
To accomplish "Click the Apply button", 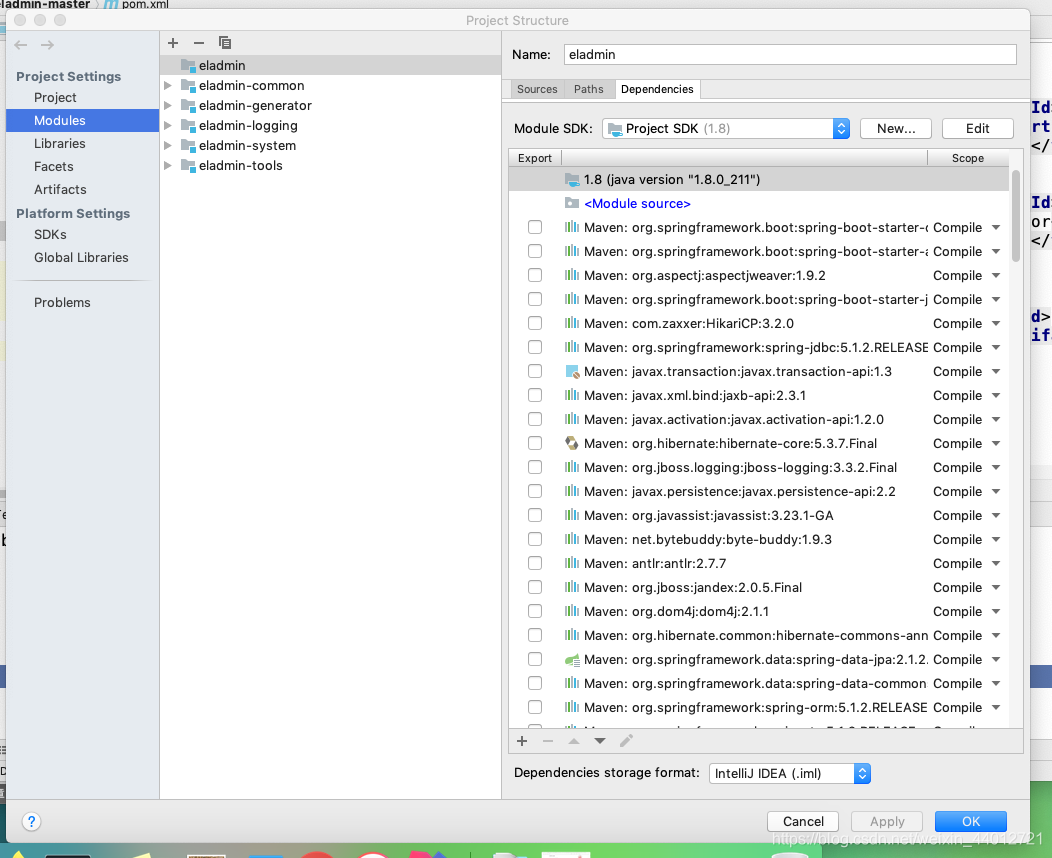I will click(x=887, y=821).
